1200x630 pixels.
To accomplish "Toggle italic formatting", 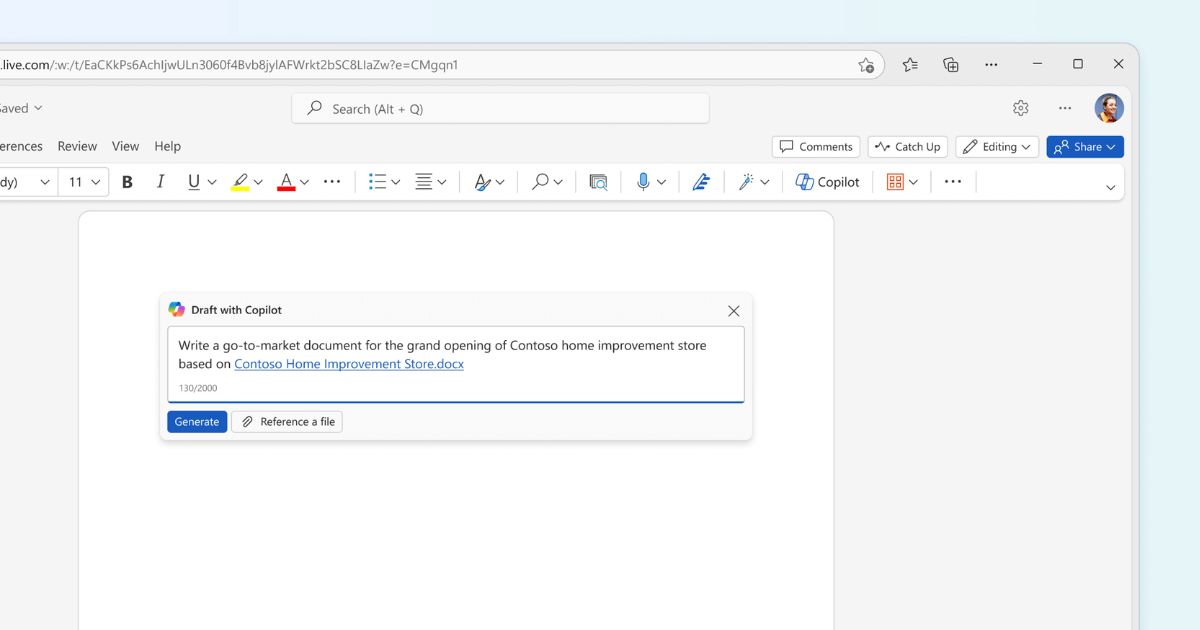I will click(x=160, y=182).
